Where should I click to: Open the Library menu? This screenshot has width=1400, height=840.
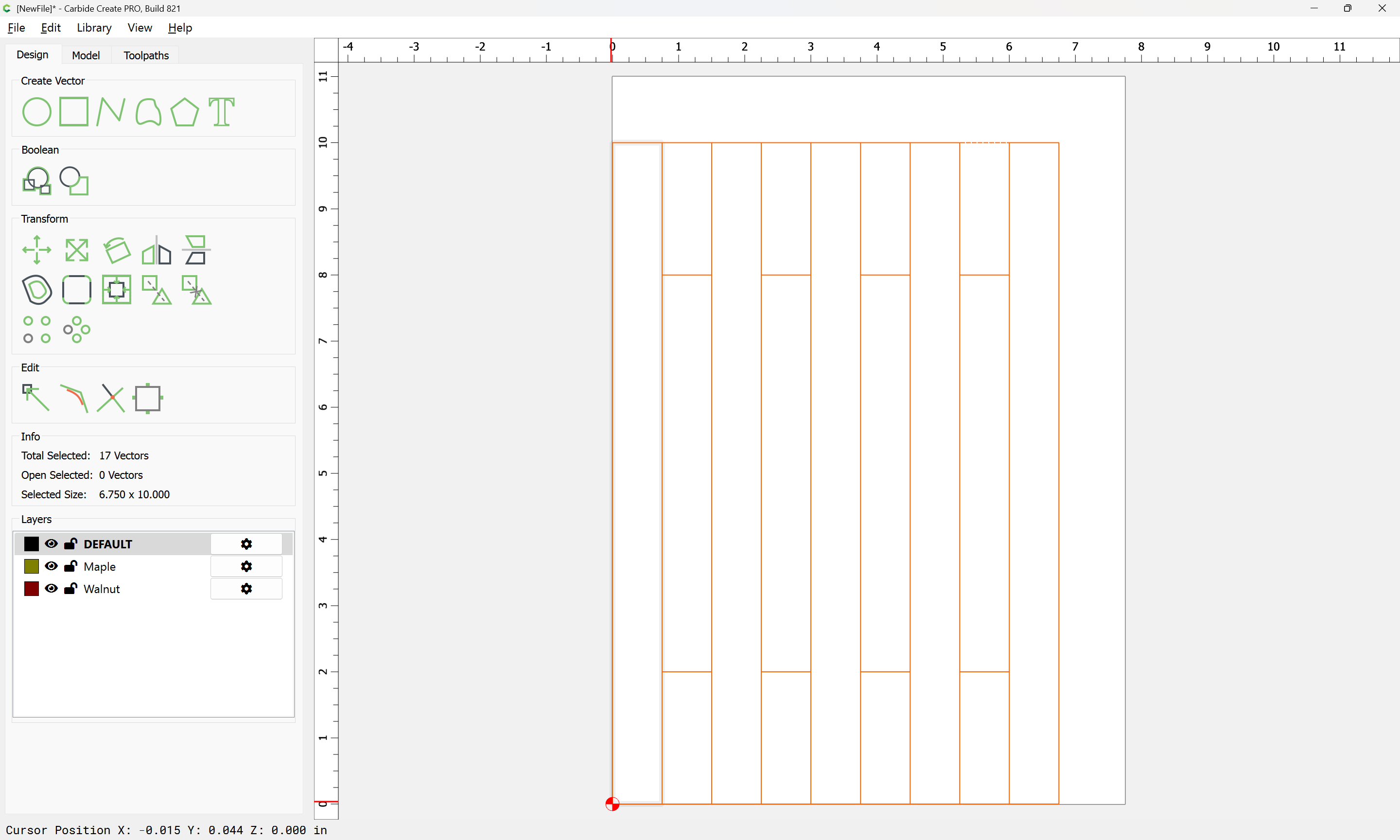(x=94, y=28)
